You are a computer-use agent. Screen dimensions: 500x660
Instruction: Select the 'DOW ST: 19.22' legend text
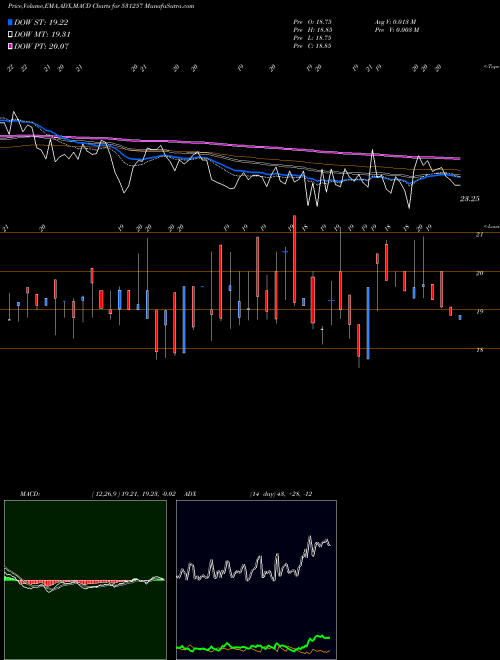point(41,23)
